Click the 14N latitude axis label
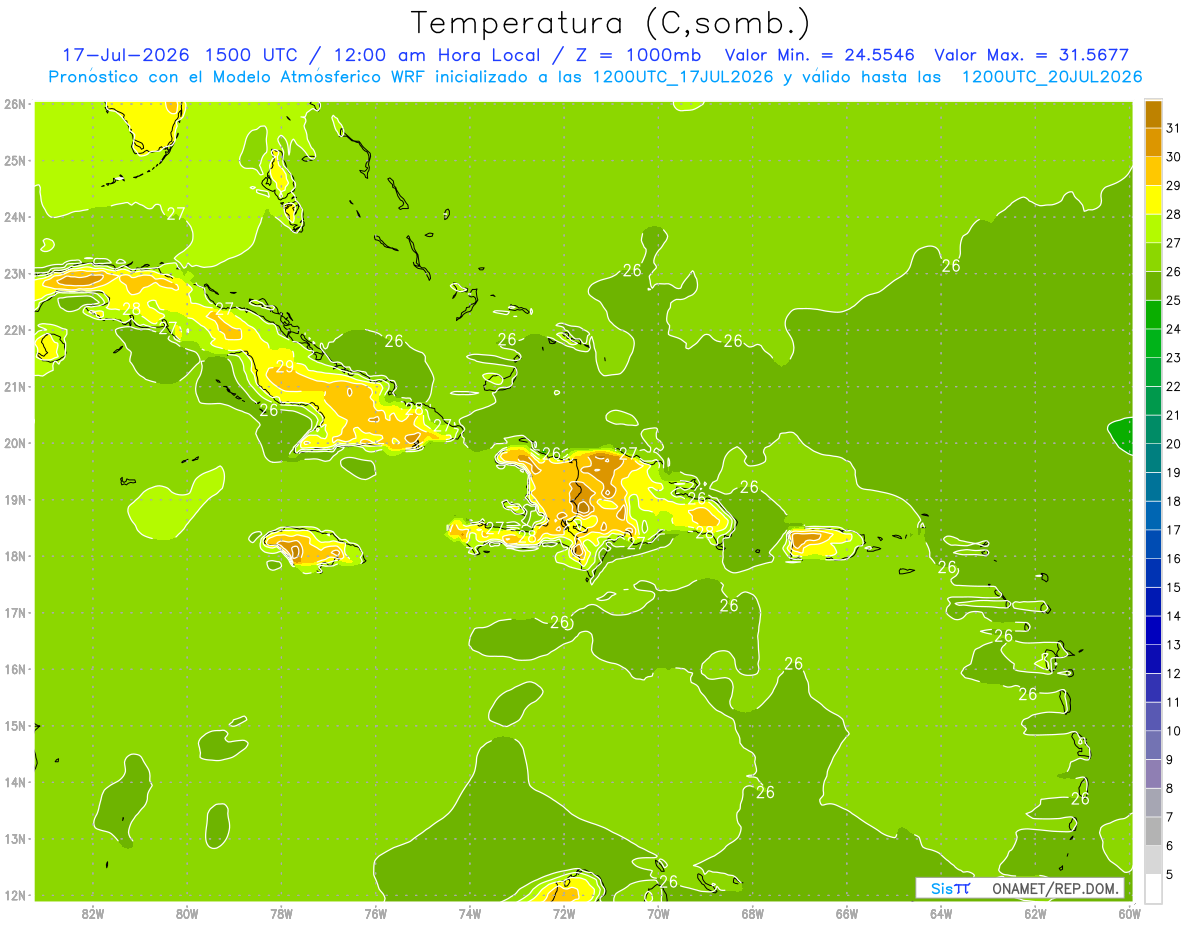The width and height of the screenshot is (1200, 927). pos(16,782)
